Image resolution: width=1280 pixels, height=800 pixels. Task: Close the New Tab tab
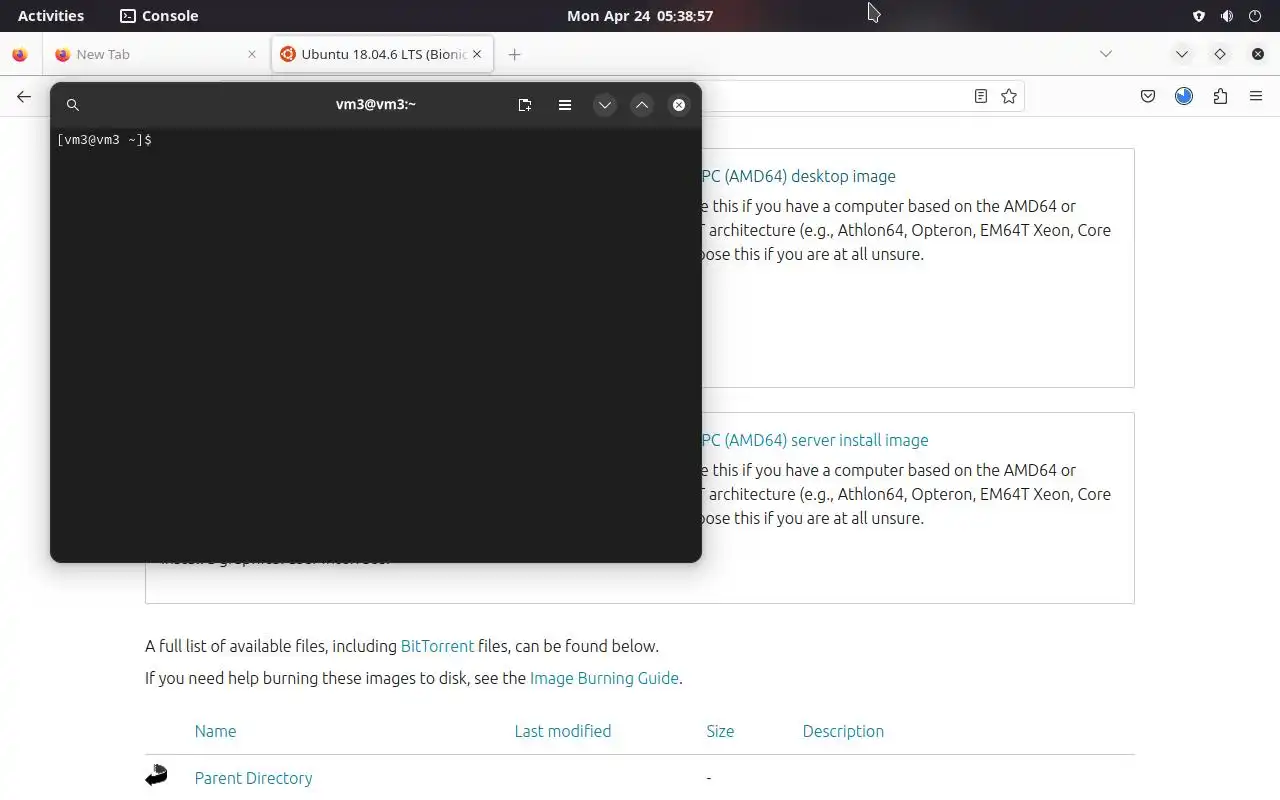[252, 54]
